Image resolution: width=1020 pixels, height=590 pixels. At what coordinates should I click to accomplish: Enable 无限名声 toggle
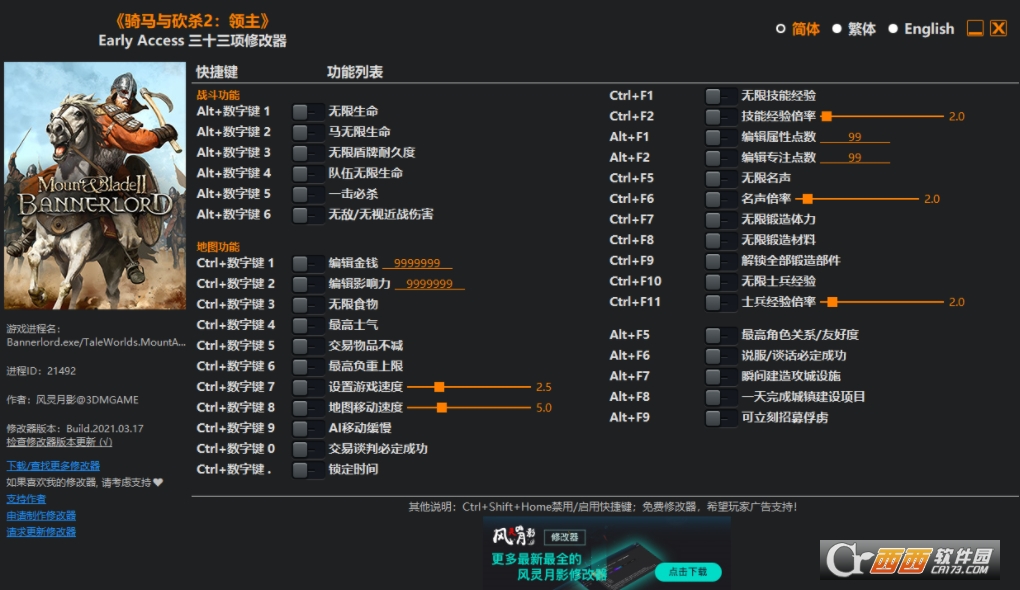[721, 179]
